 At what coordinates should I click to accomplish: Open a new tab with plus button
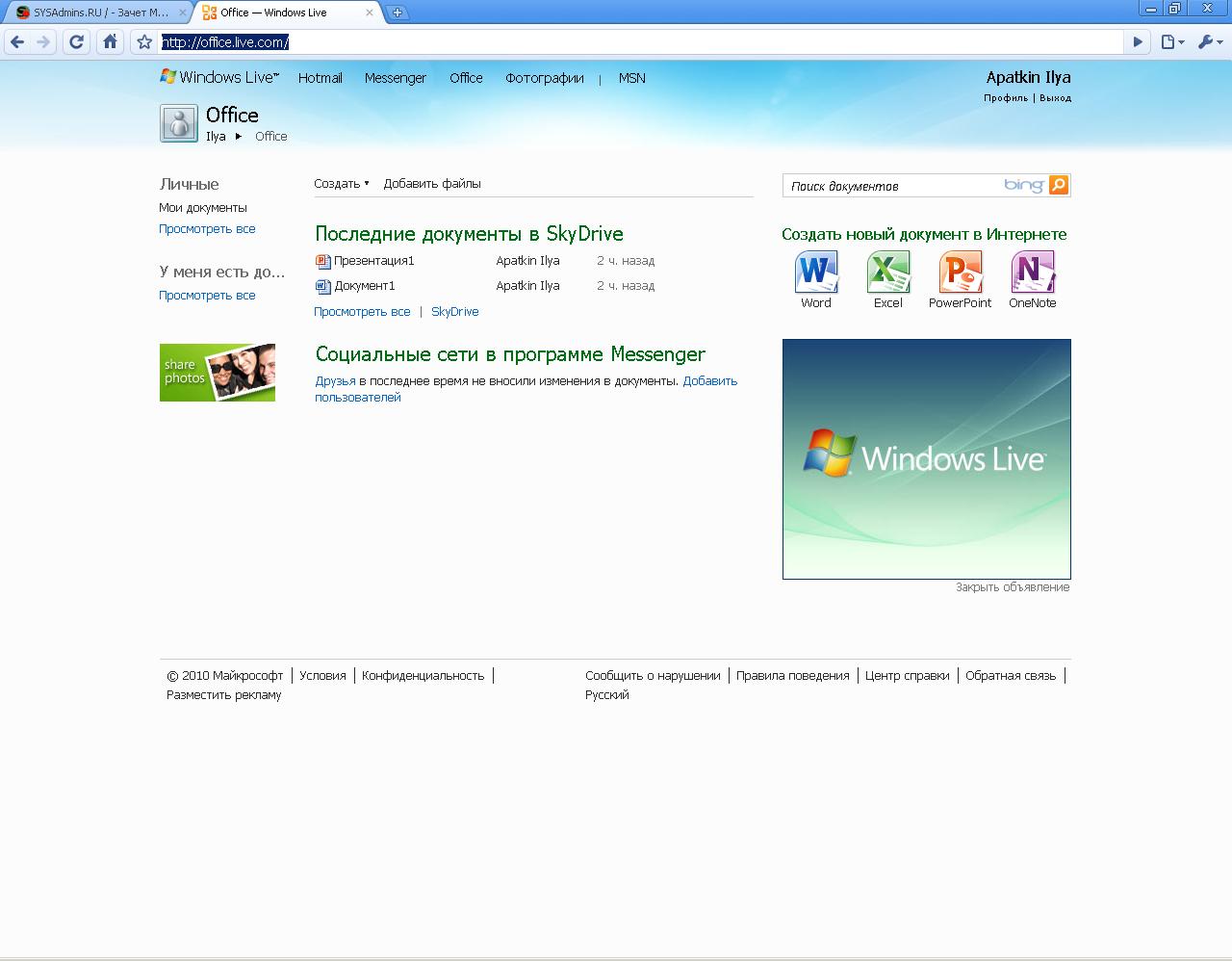(398, 13)
